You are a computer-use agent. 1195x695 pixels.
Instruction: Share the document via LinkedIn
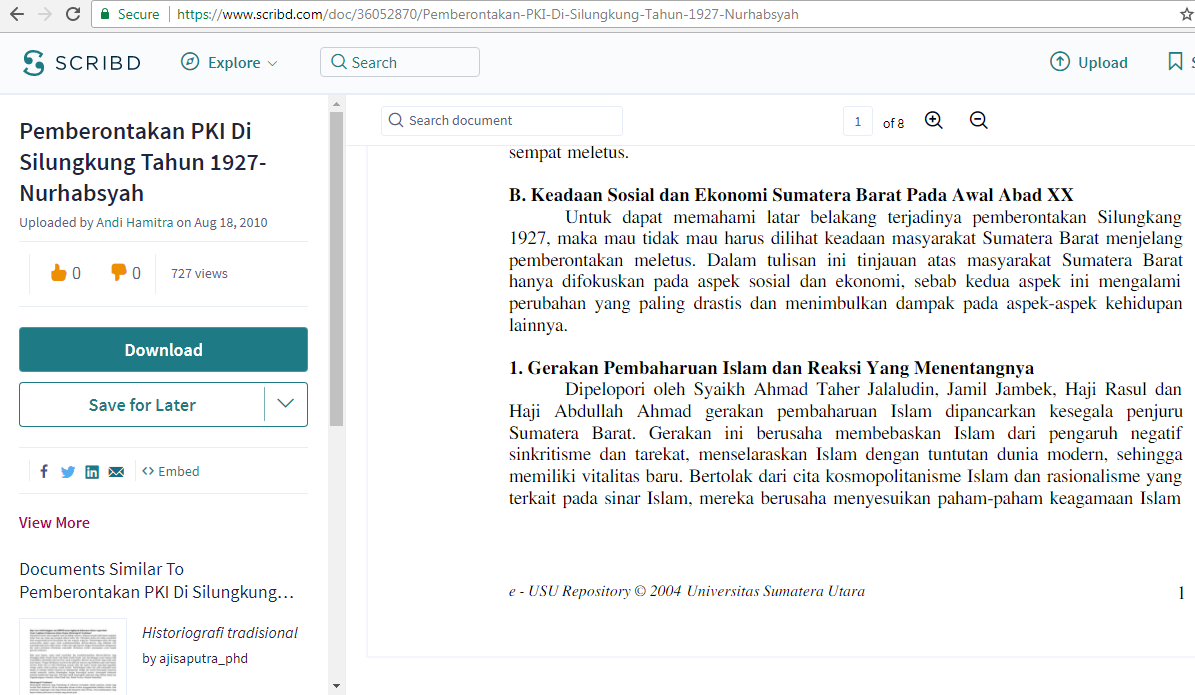[x=92, y=471]
